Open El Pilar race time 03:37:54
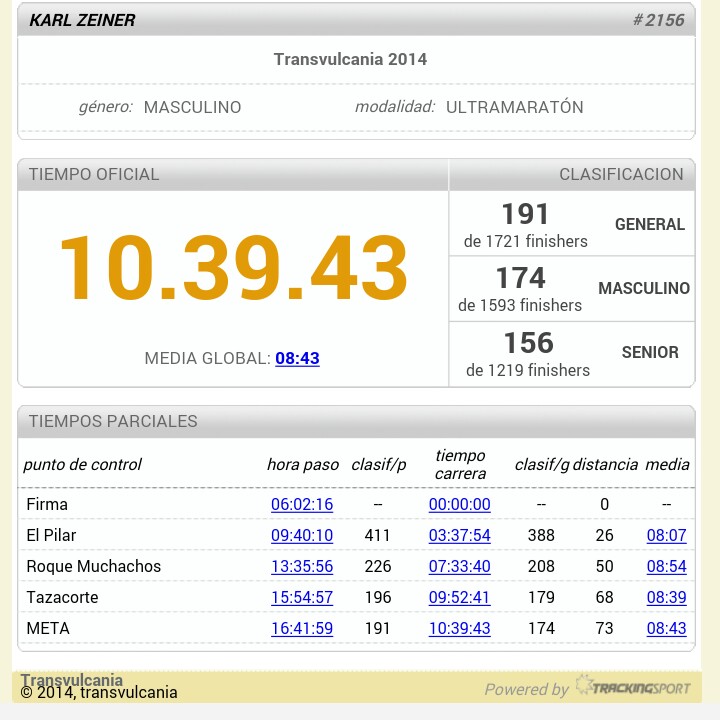 coord(459,536)
